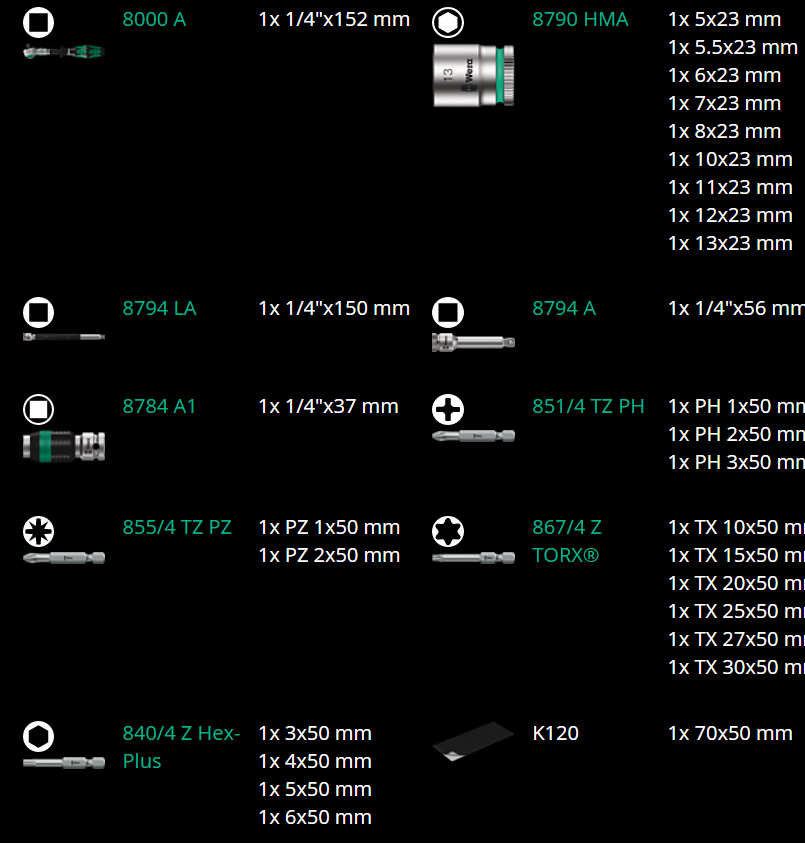Click the square drive icon above the 8000 A ratchet

coord(38,22)
